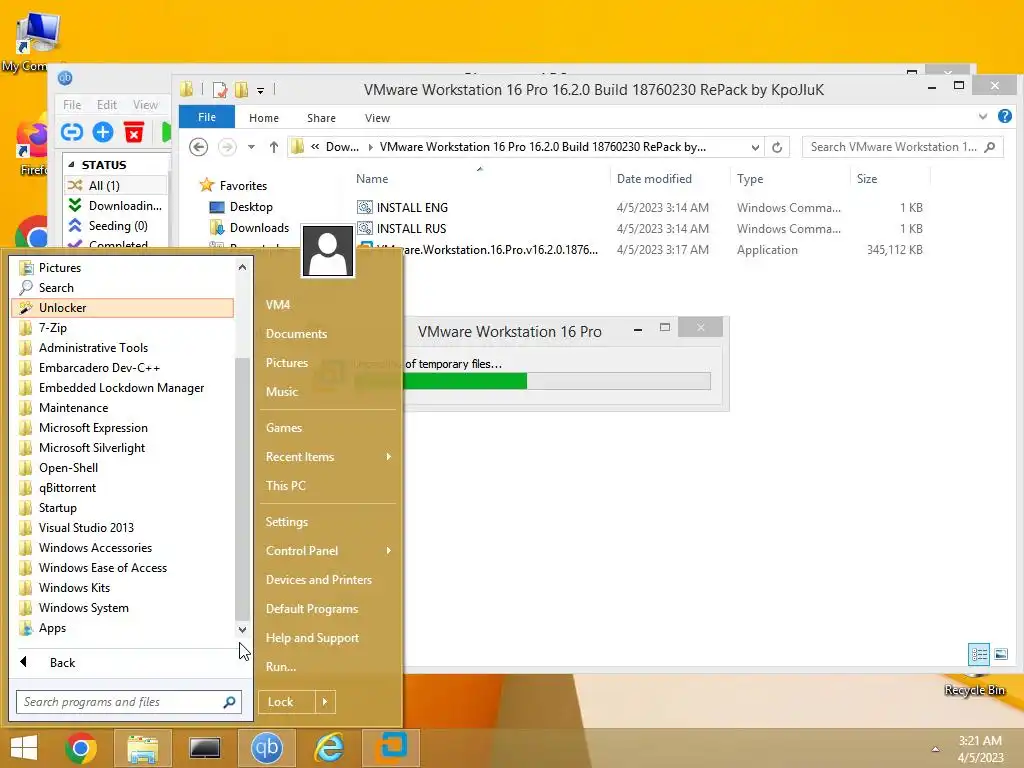Select INSTALL RUS file
The image size is (1024, 768).
point(411,229)
